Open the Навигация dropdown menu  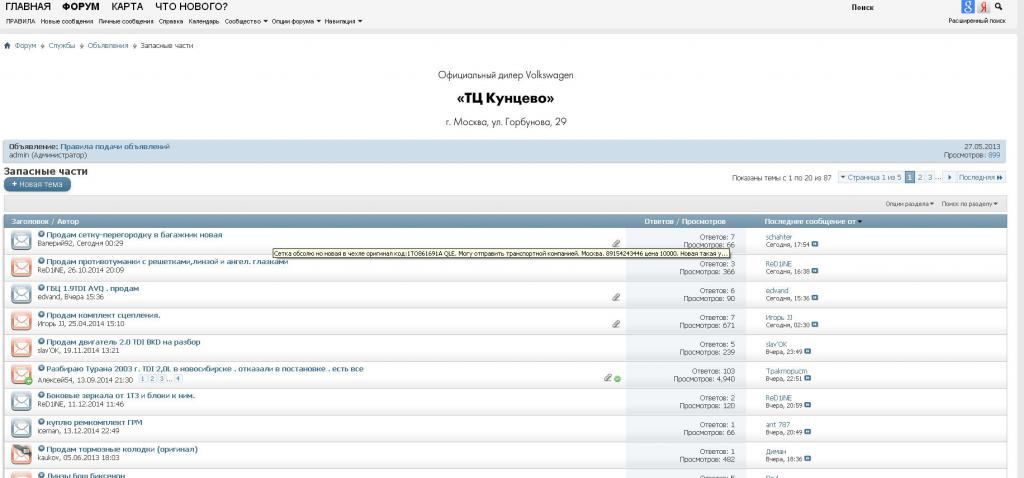pyautogui.click(x=343, y=22)
